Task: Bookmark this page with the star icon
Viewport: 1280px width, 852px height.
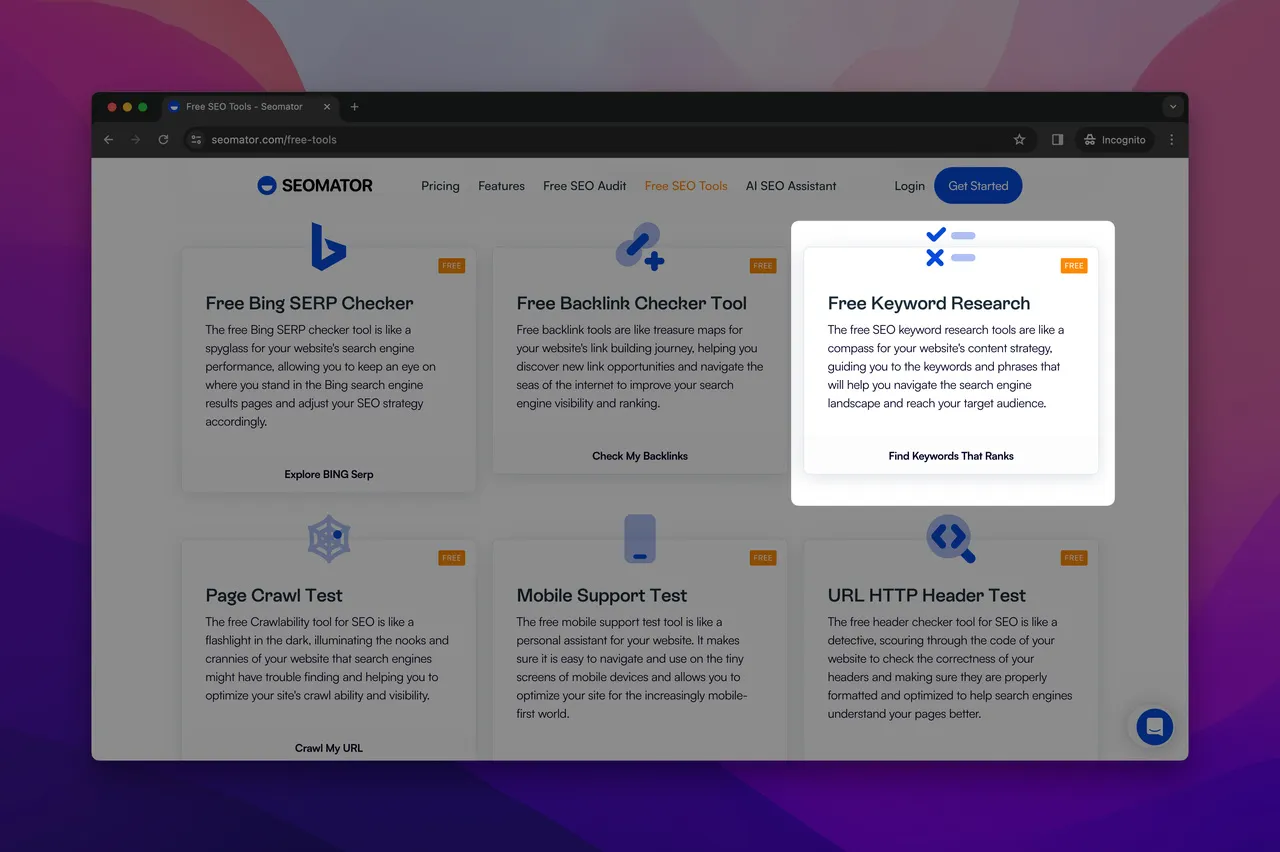Action: click(x=1019, y=140)
